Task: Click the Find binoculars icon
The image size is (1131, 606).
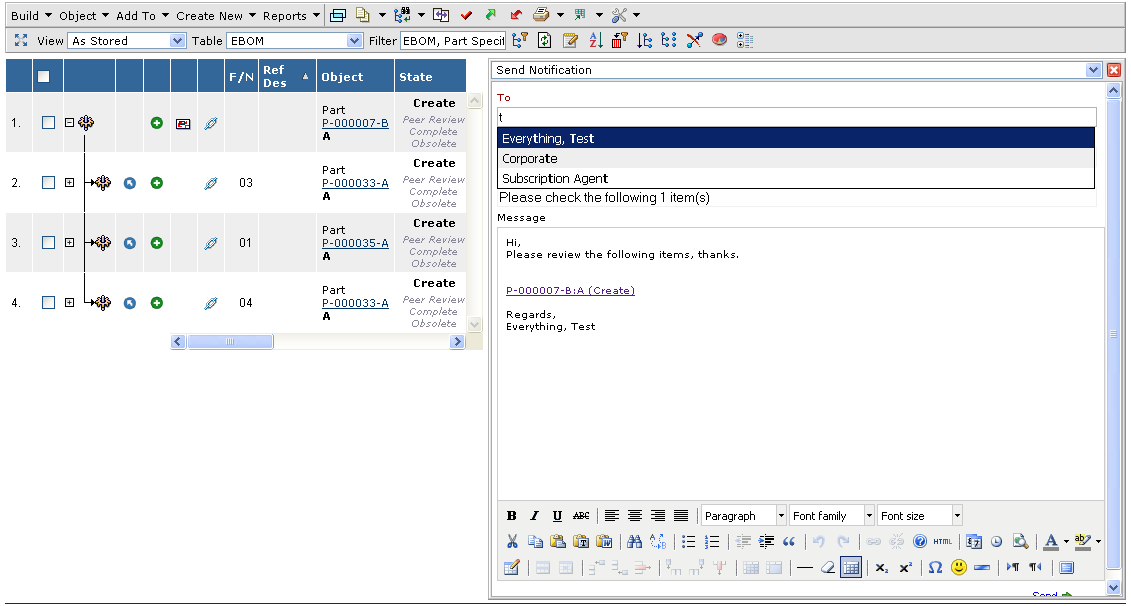Action: click(x=634, y=541)
